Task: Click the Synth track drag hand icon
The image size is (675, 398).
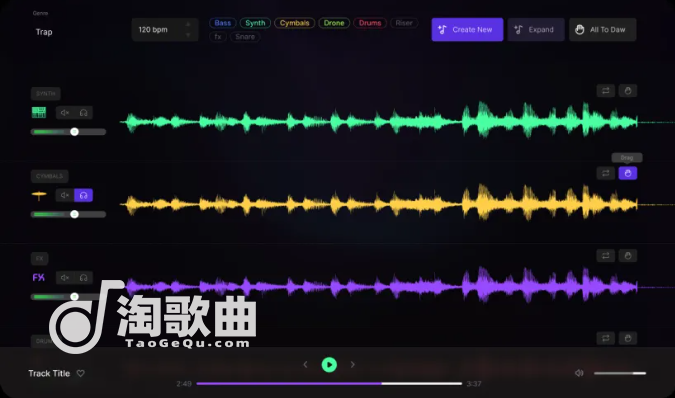Action: (x=628, y=91)
